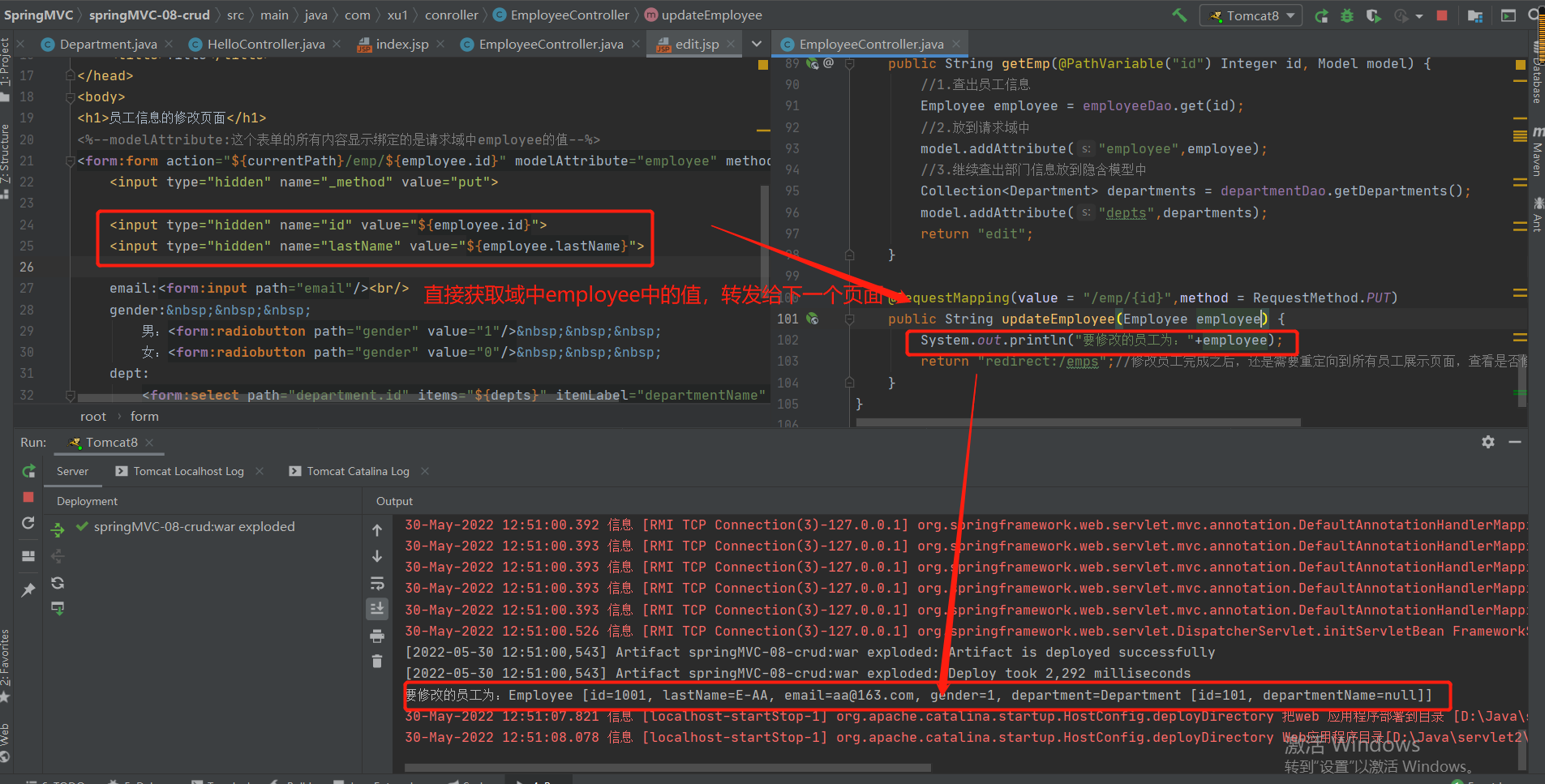
Task: Collapse the getEmp method fold on line 89
Action: tap(849, 63)
